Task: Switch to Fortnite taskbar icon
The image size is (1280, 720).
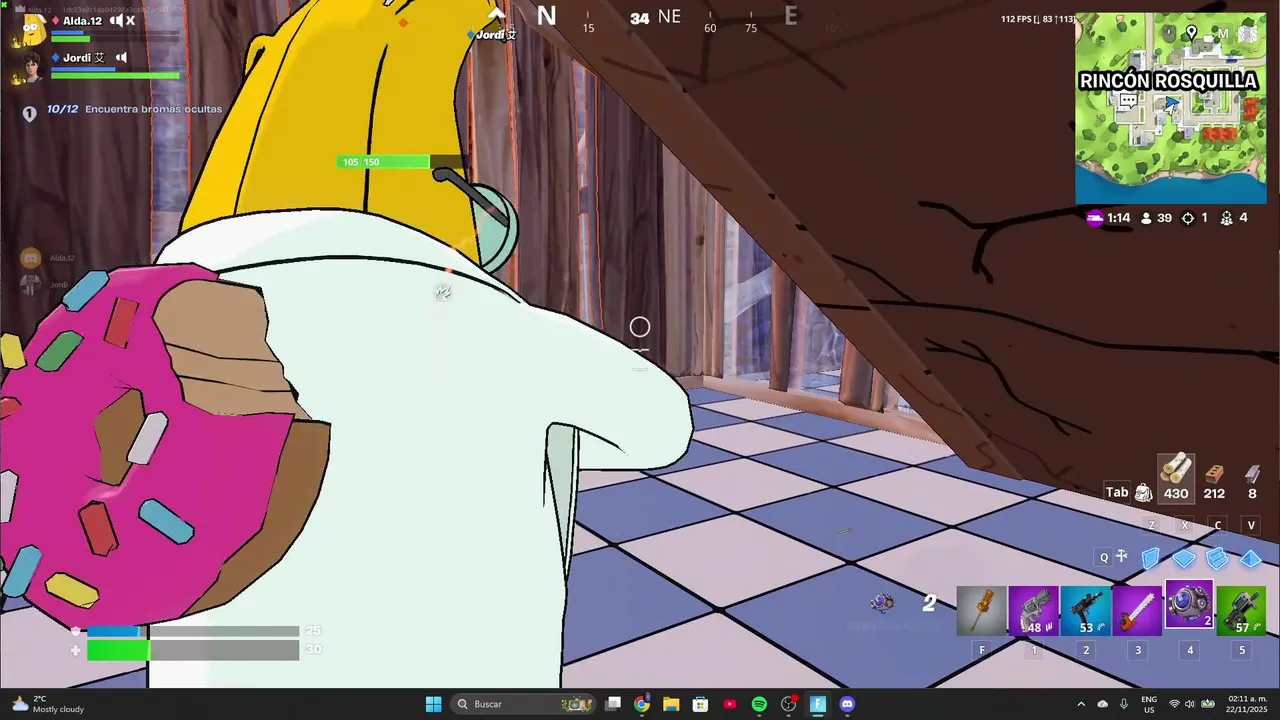Action: pyautogui.click(x=818, y=704)
